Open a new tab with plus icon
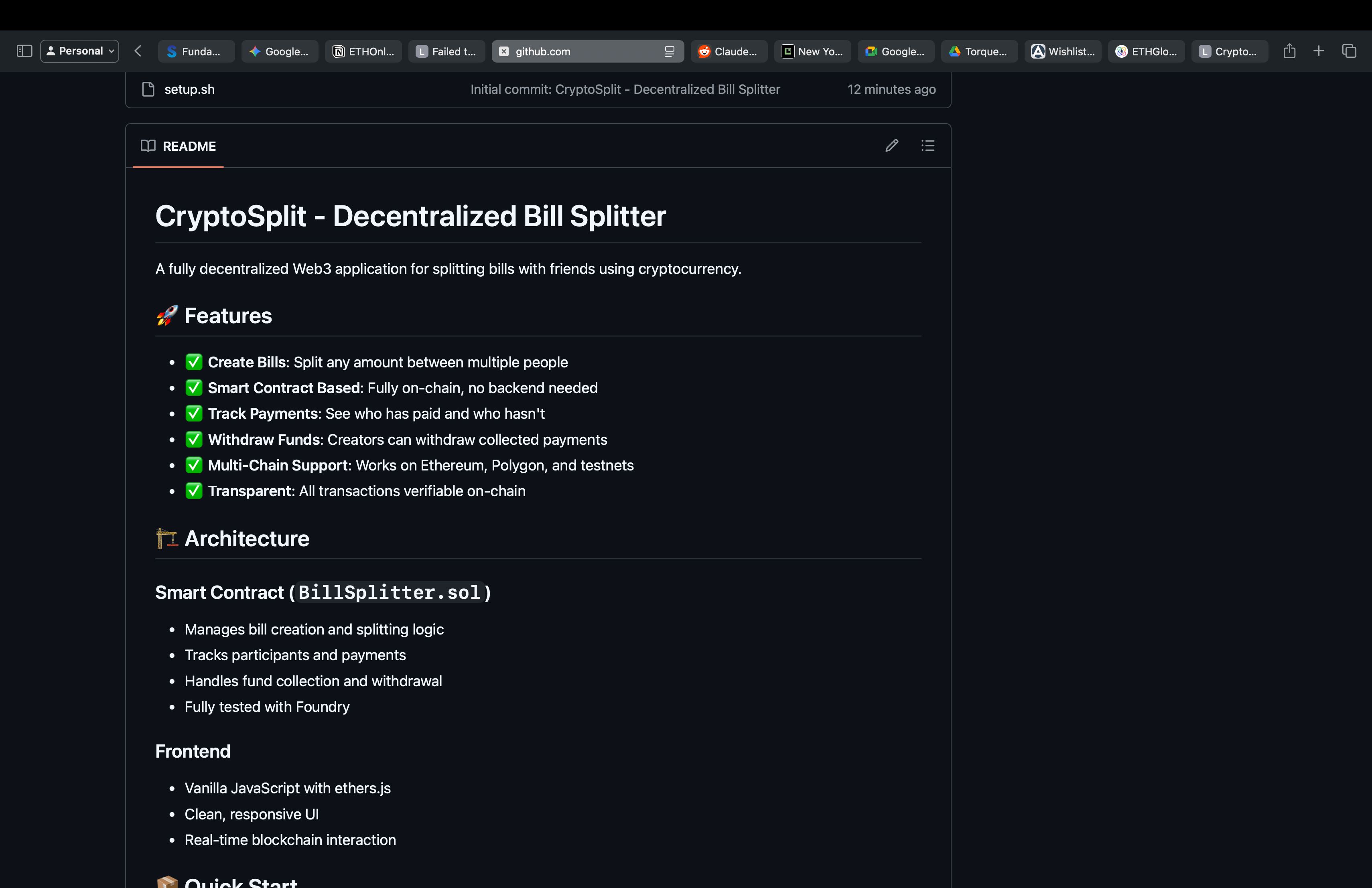 click(1319, 51)
